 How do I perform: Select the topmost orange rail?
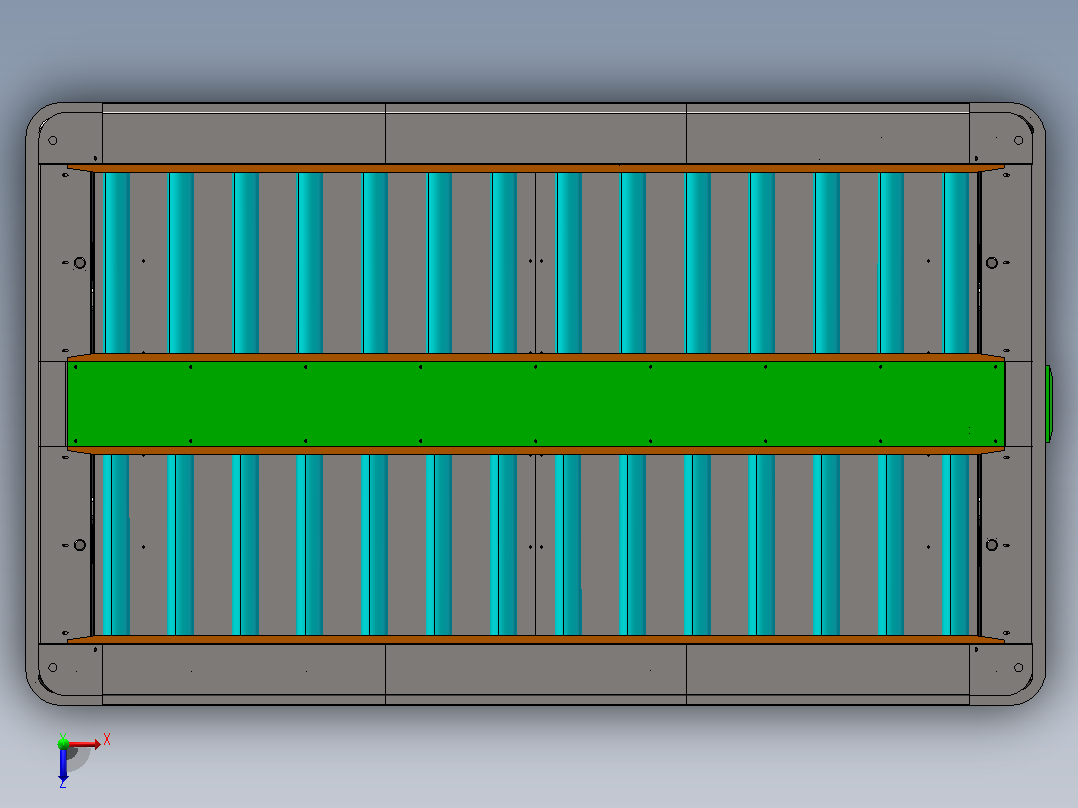536,168
